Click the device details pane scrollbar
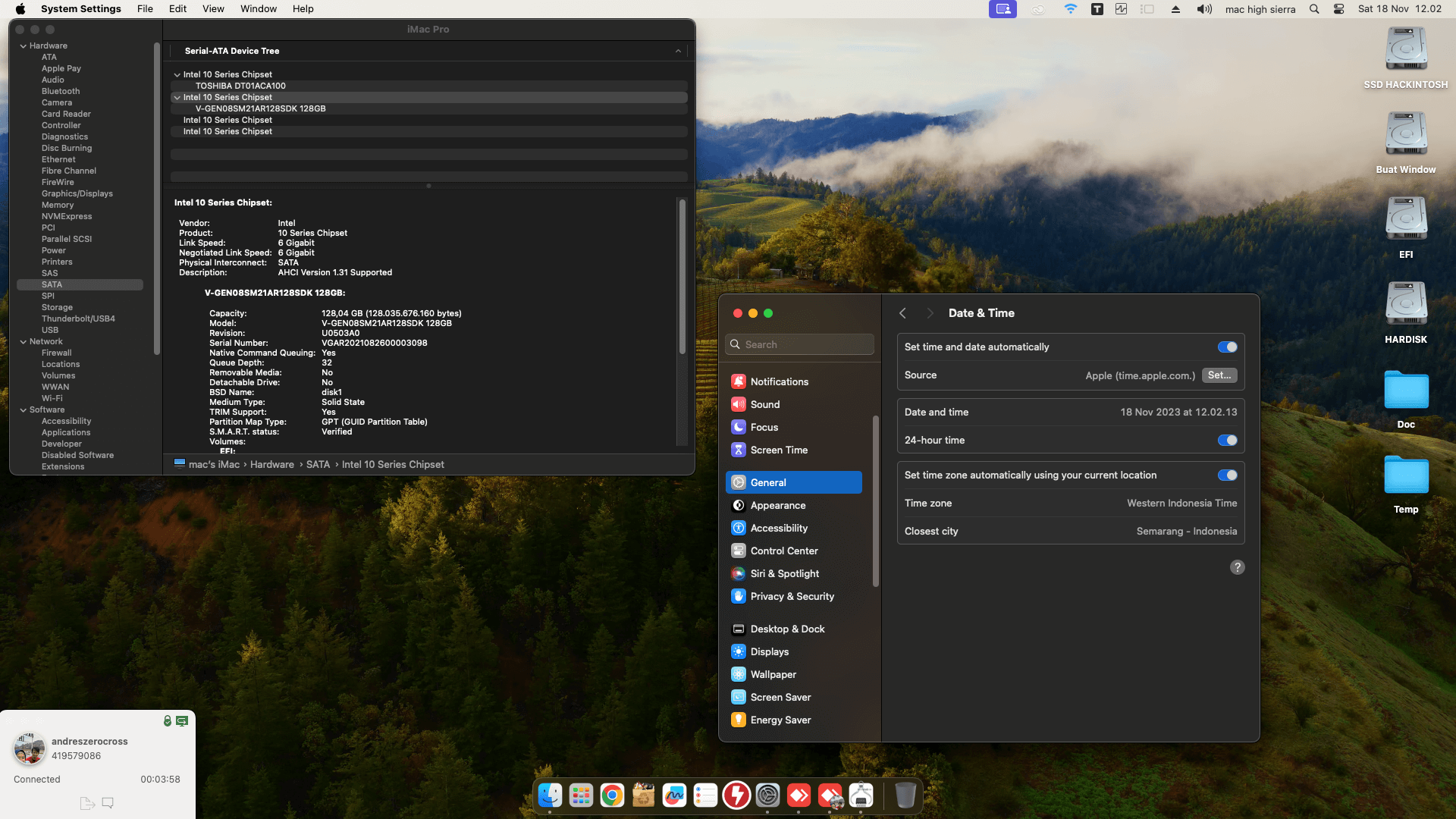The image size is (1456, 819). pyautogui.click(x=682, y=277)
